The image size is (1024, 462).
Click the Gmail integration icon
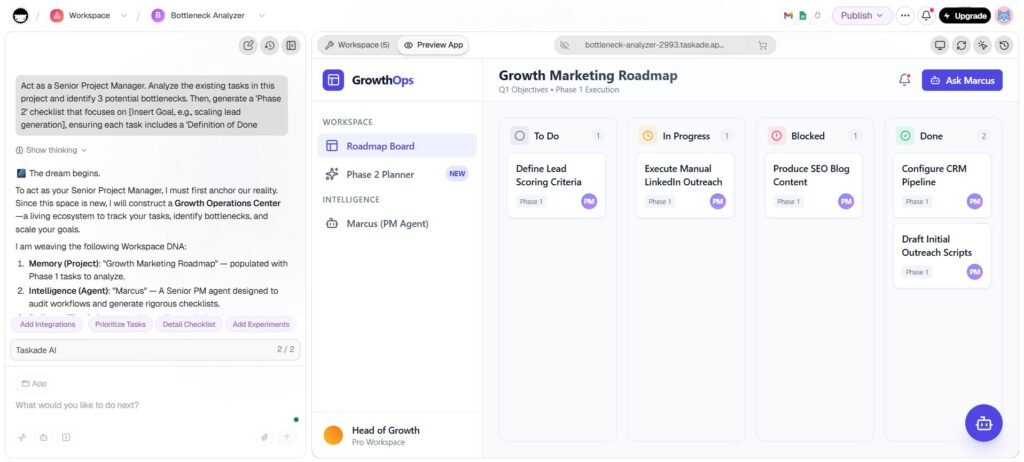(788, 15)
